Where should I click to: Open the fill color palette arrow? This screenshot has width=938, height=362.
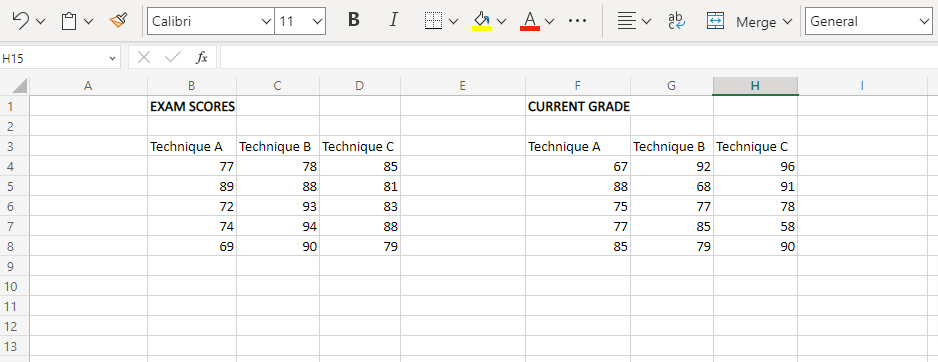501,22
